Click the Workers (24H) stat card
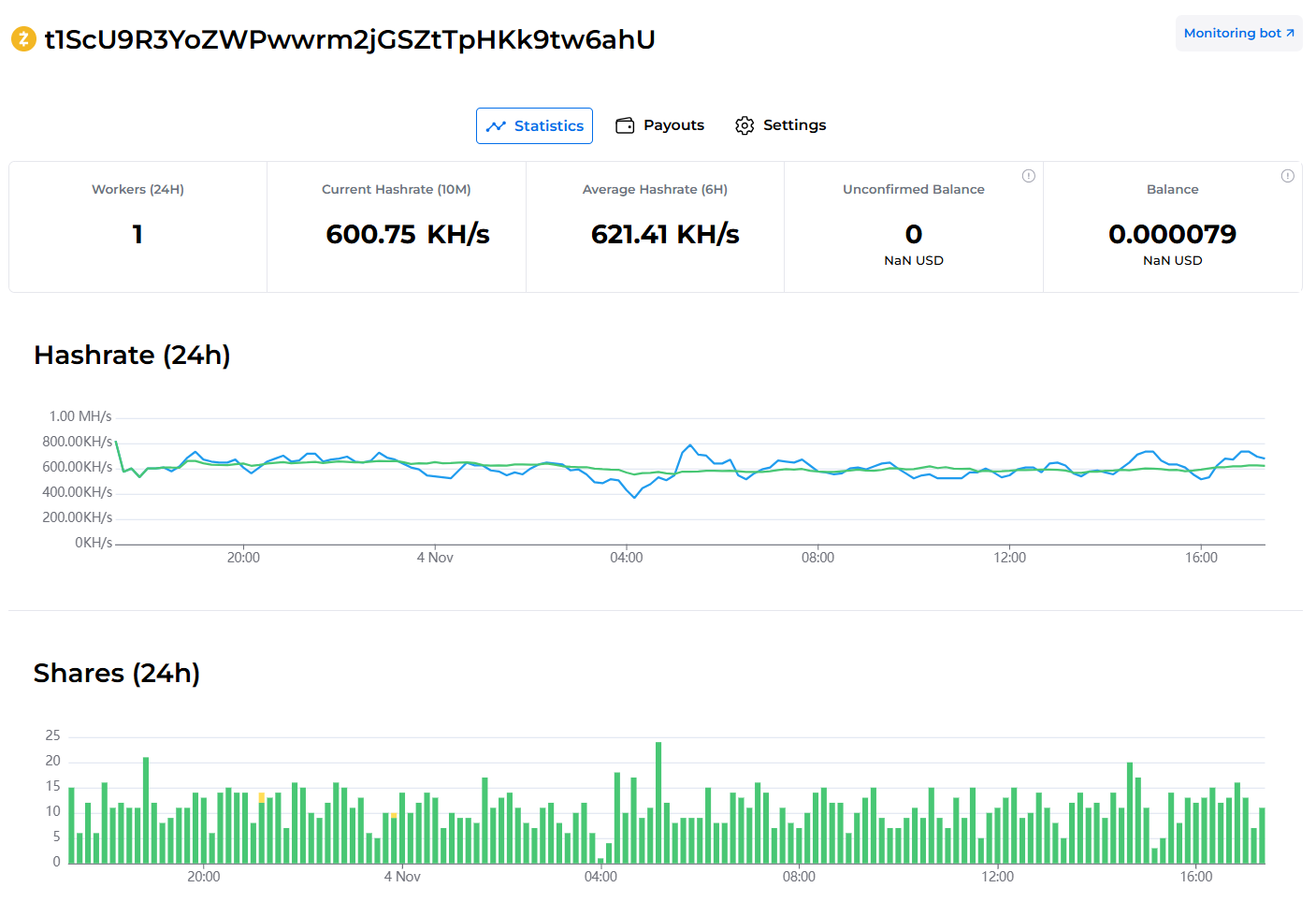Viewport: 1316px width, 902px height. tap(137, 226)
